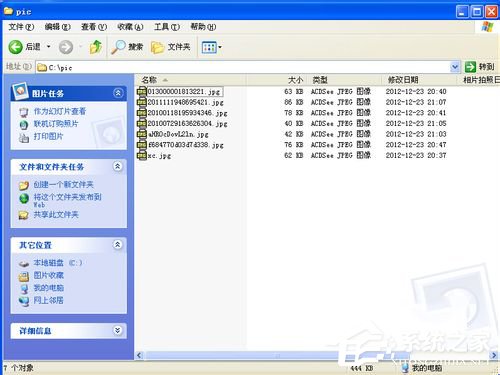The width and height of the screenshot is (500, 375).
Task: Click icon of xc.jpg file
Action: pos(142,155)
